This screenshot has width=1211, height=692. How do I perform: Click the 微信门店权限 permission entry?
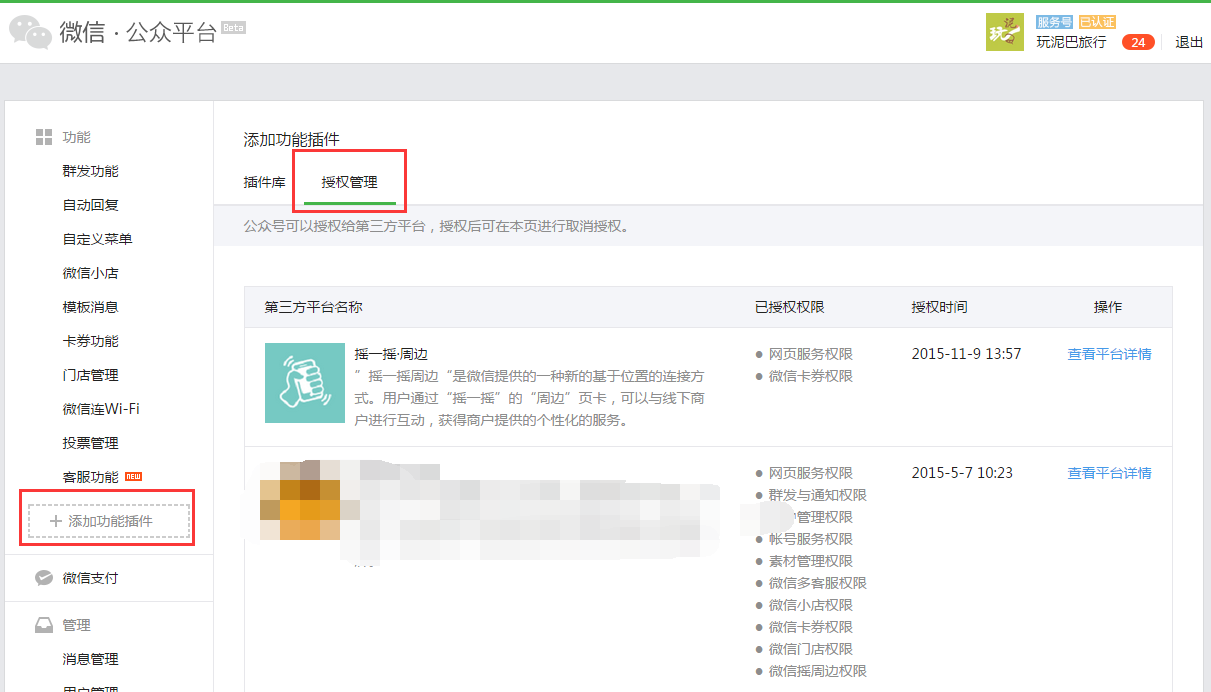click(810, 649)
